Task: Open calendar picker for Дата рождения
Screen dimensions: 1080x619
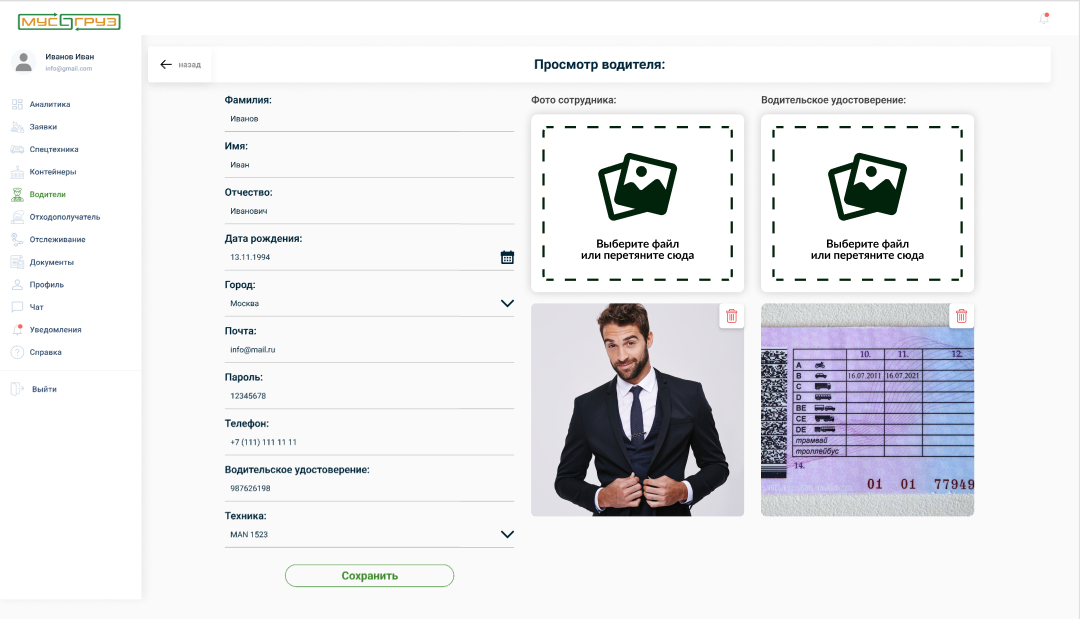Action: (x=507, y=258)
